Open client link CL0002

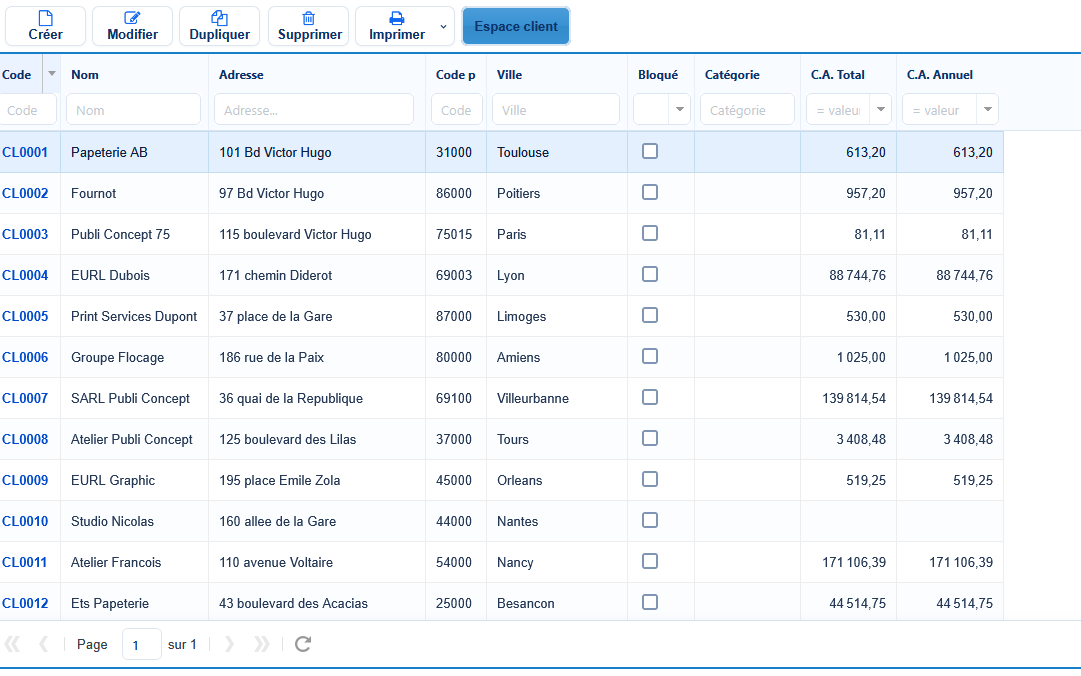[x=25, y=194]
